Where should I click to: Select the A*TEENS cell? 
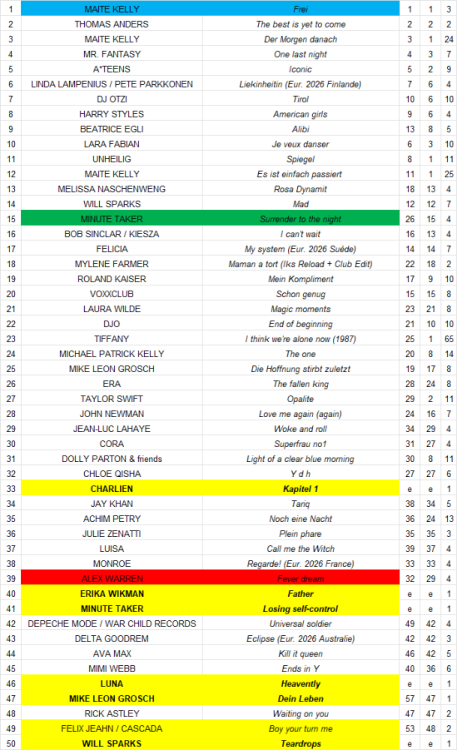[111, 69]
